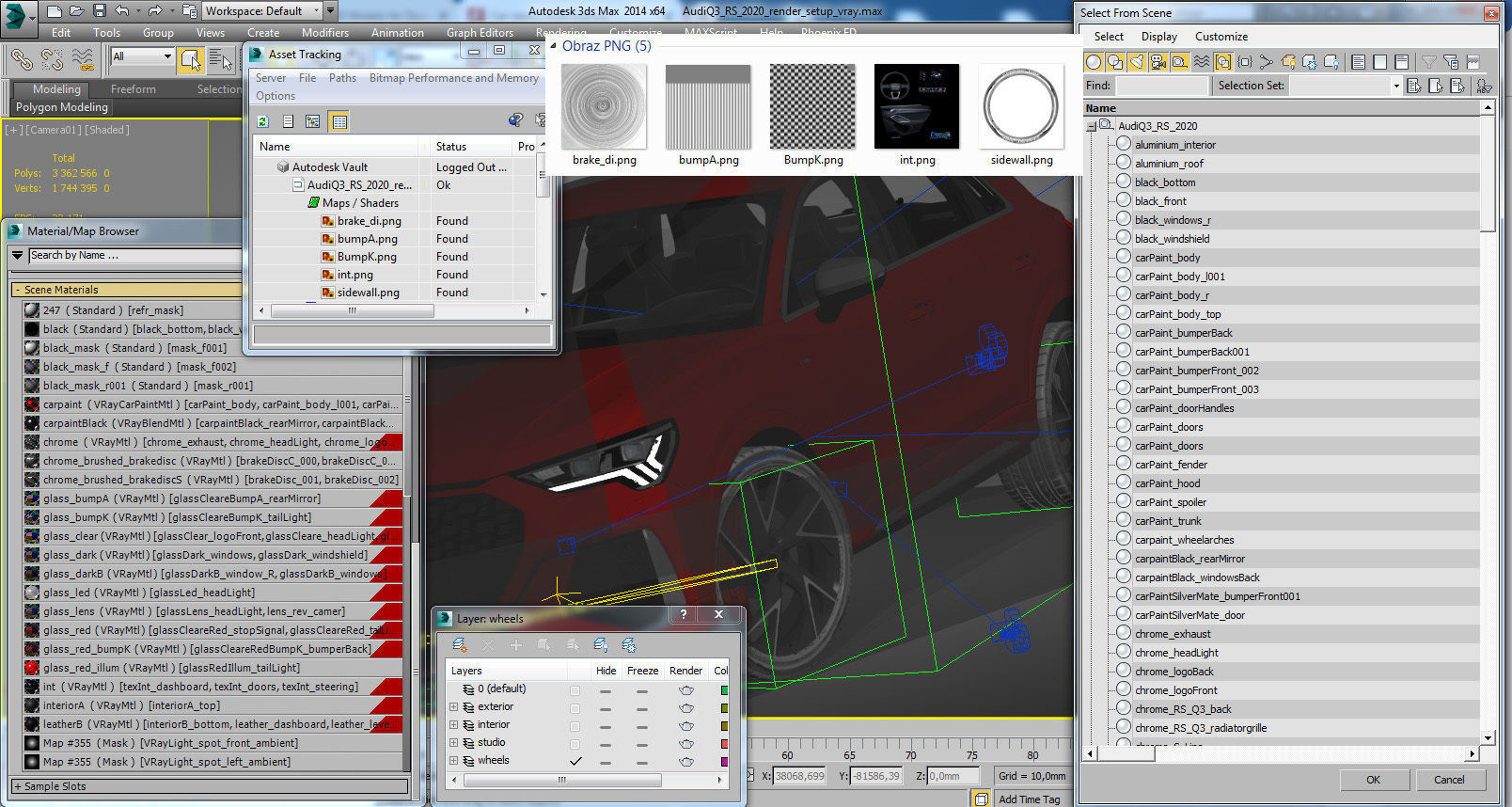Click the Save File floppy icon
The image size is (1512, 807).
(x=100, y=11)
